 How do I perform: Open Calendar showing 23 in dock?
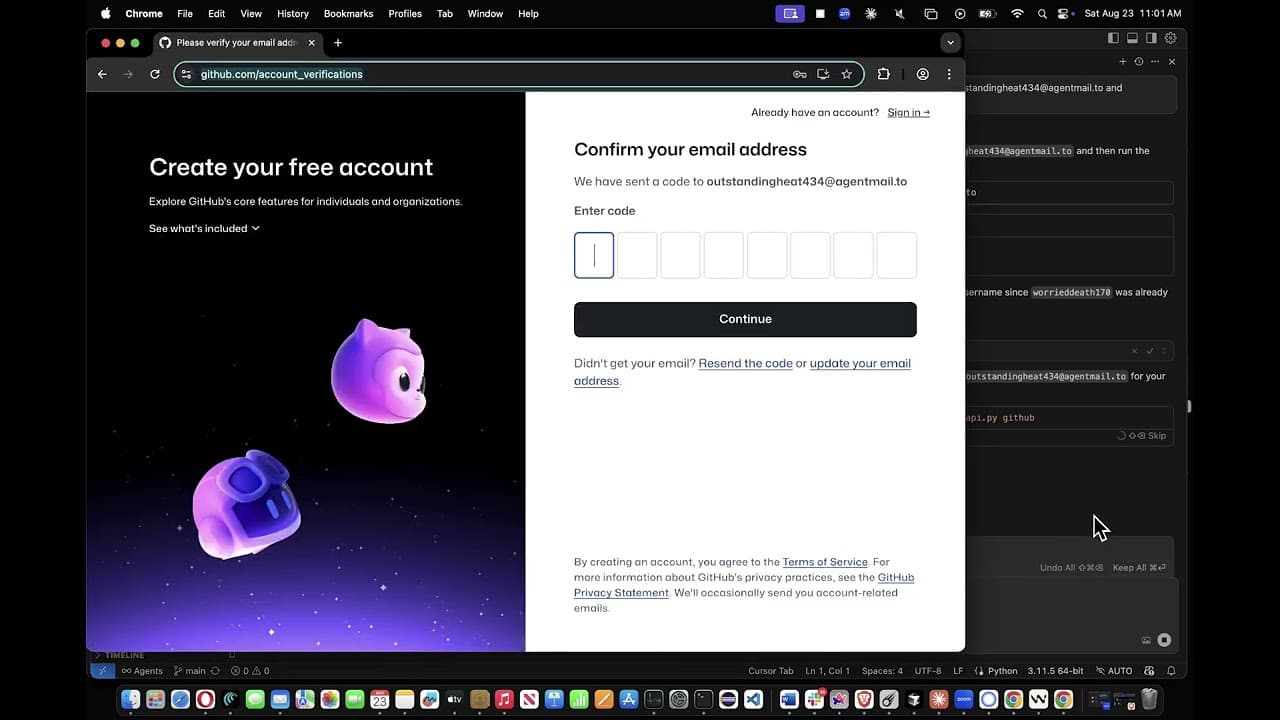tap(380, 700)
